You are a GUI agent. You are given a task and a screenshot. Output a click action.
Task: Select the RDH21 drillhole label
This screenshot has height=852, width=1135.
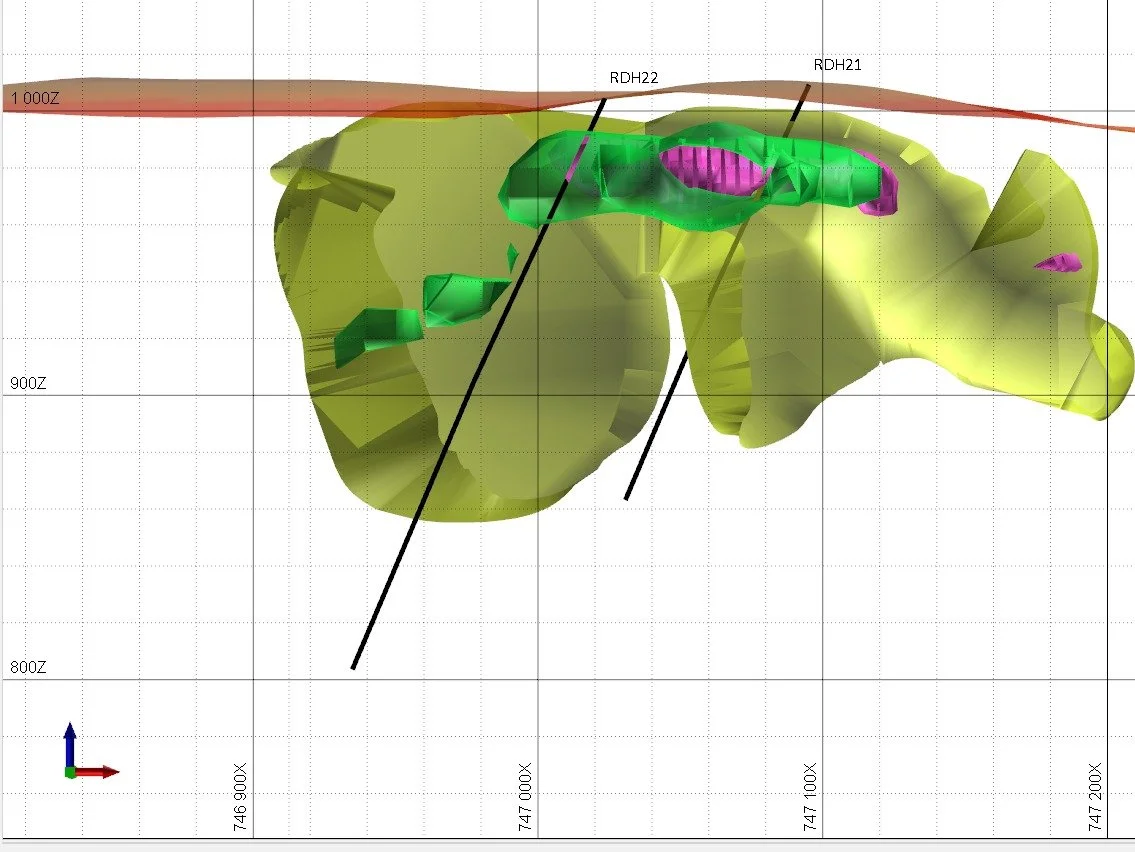837,64
